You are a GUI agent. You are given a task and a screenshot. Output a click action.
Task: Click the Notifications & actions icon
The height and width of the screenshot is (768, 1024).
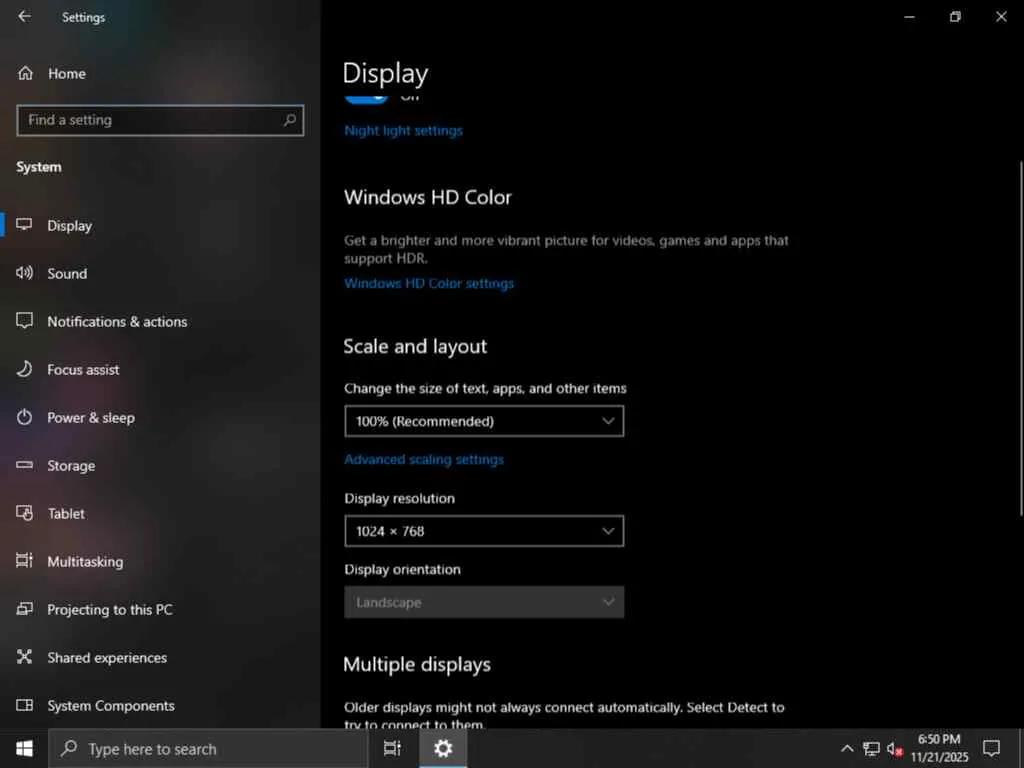pos(24,321)
